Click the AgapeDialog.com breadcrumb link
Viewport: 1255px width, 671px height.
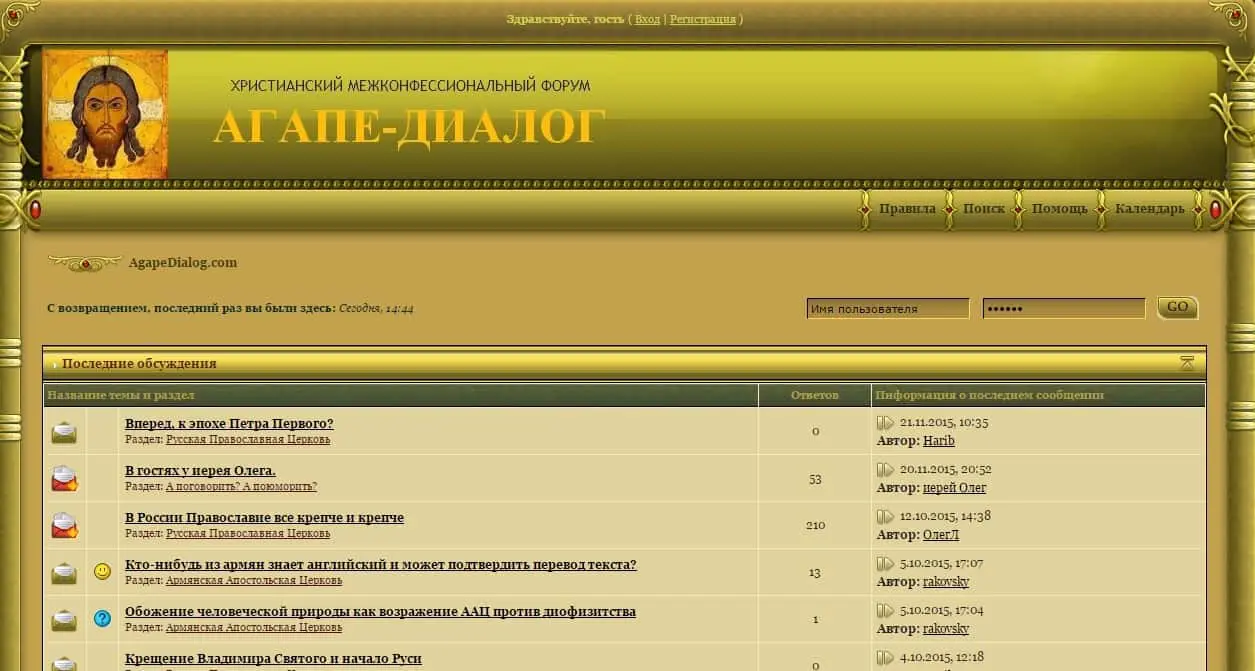pyautogui.click(x=183, y=263)
